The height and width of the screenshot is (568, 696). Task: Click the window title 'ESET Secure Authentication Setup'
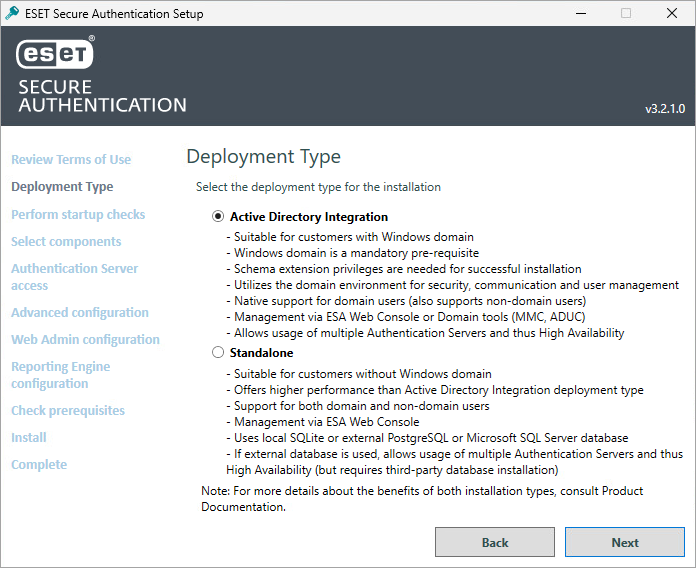click(x=114, y=14)
